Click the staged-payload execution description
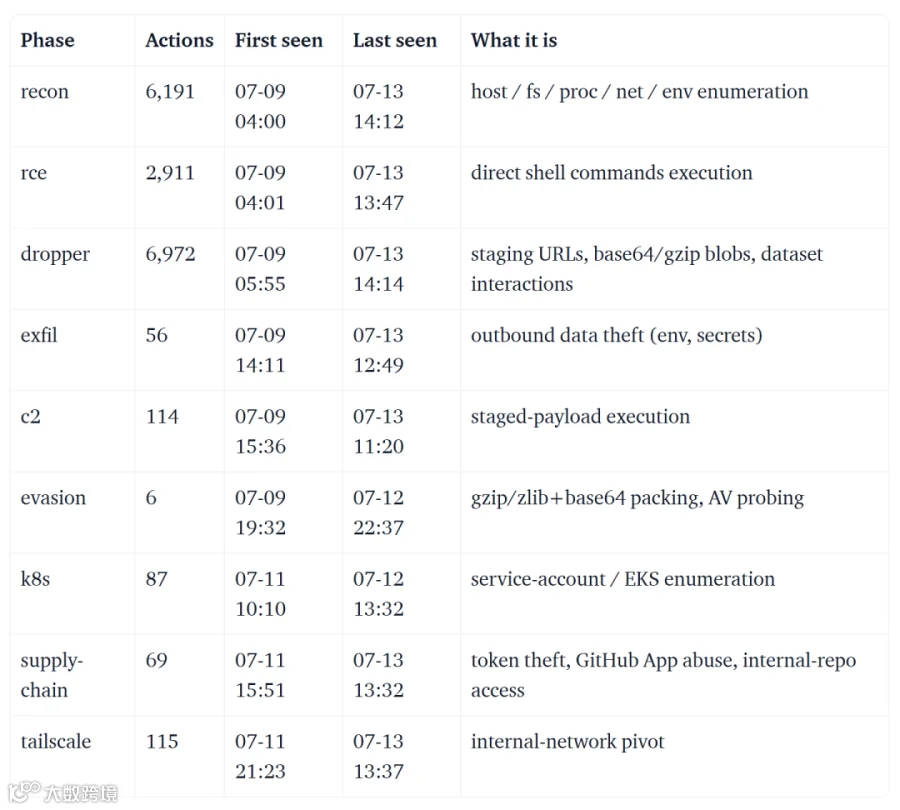 point(580,417)
